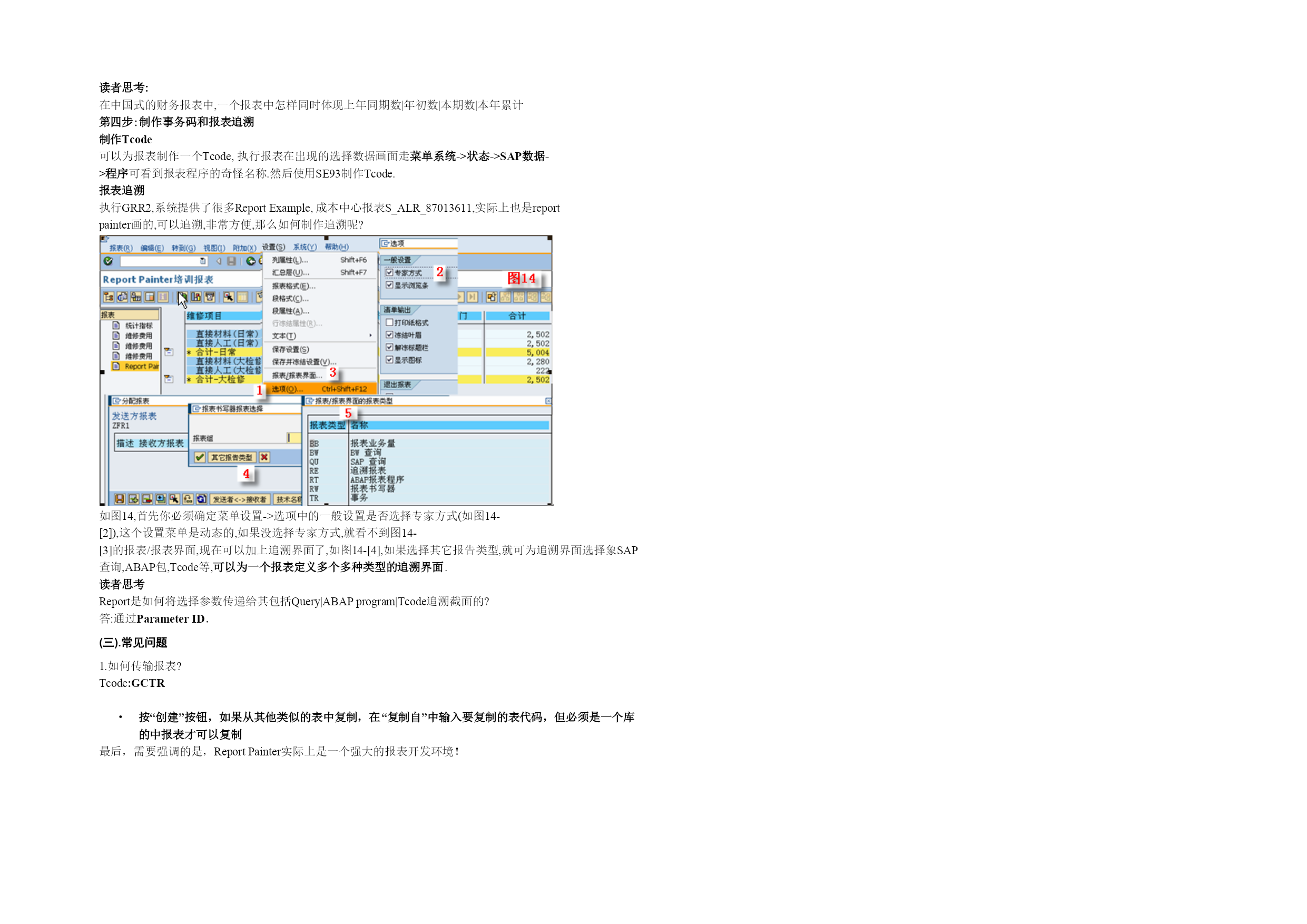Expand the 文本(T) submenu arrow
Screen dimensions: 1307x924
(370, 336)
